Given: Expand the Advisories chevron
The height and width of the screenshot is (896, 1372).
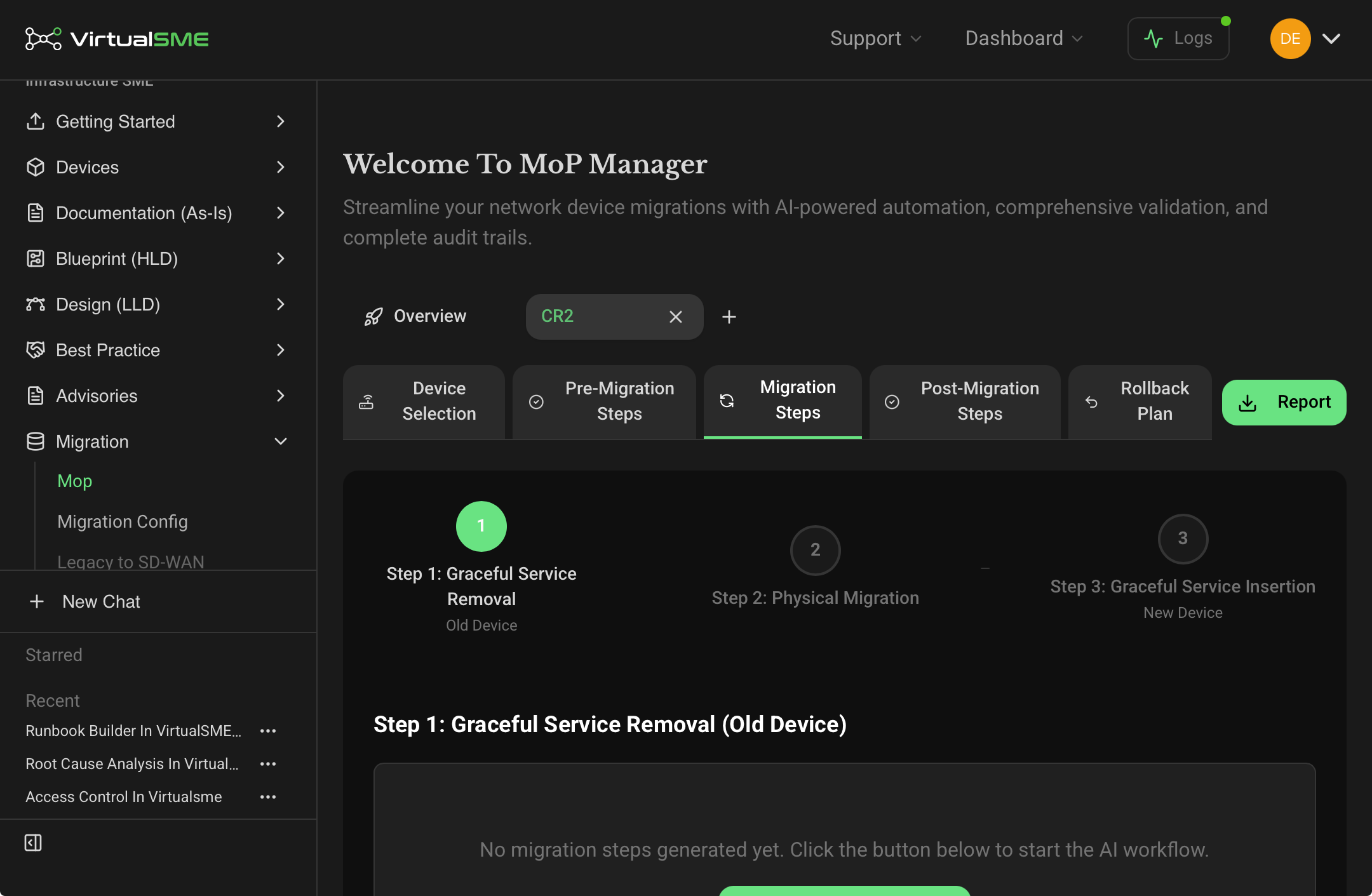Looking at the screenshot, I should (x=281, y=396).
